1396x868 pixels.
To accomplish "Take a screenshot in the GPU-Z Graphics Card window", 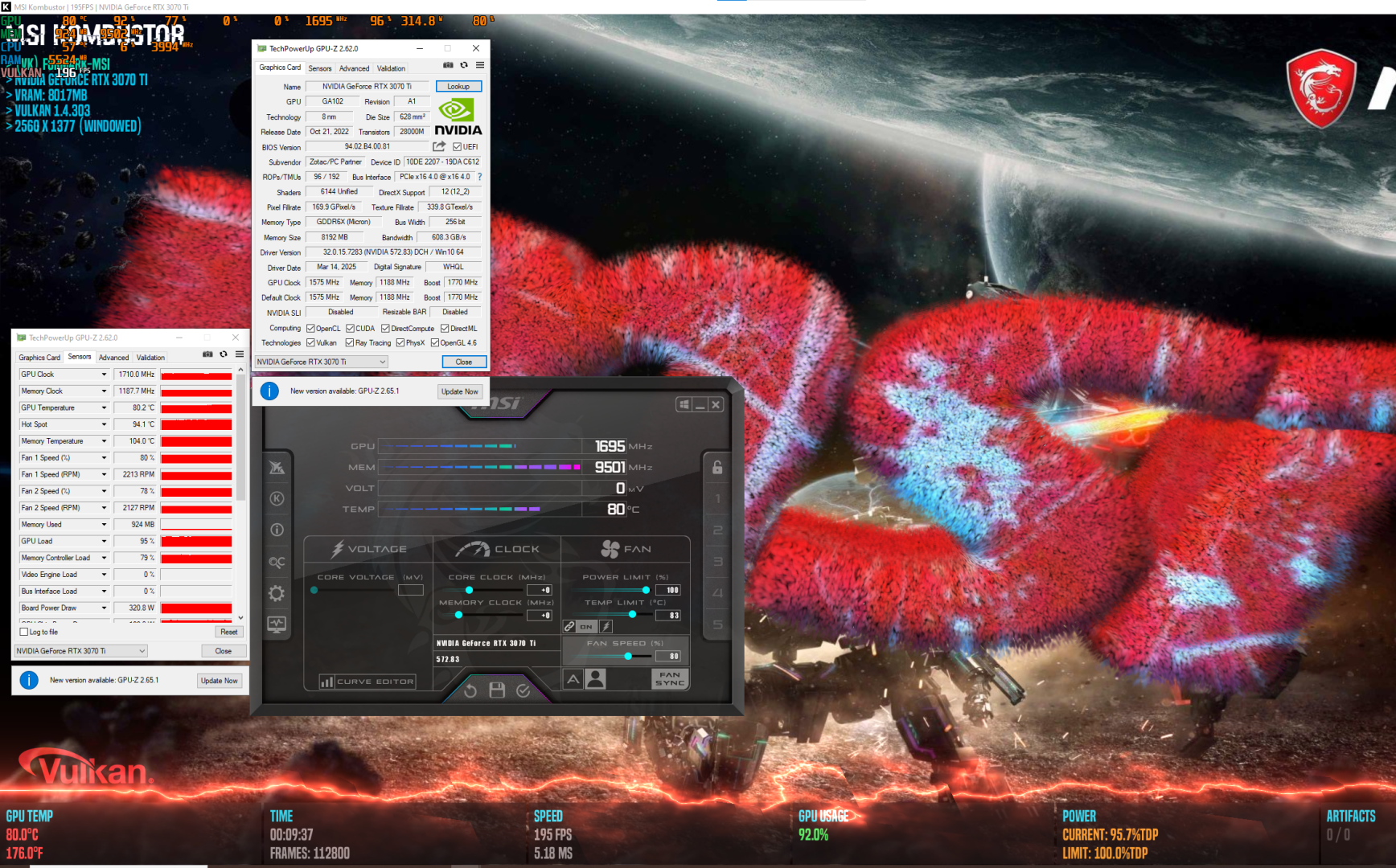I will click(x=448, y=65).
